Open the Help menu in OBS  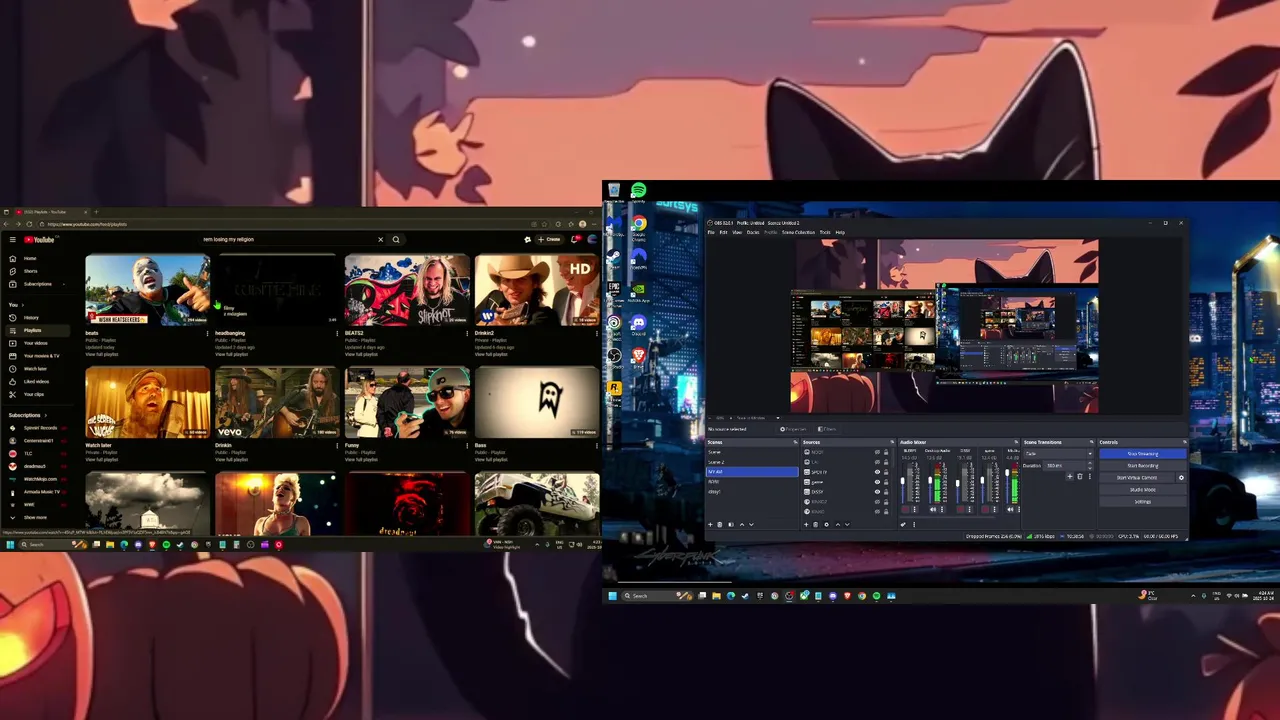point(840,232)
